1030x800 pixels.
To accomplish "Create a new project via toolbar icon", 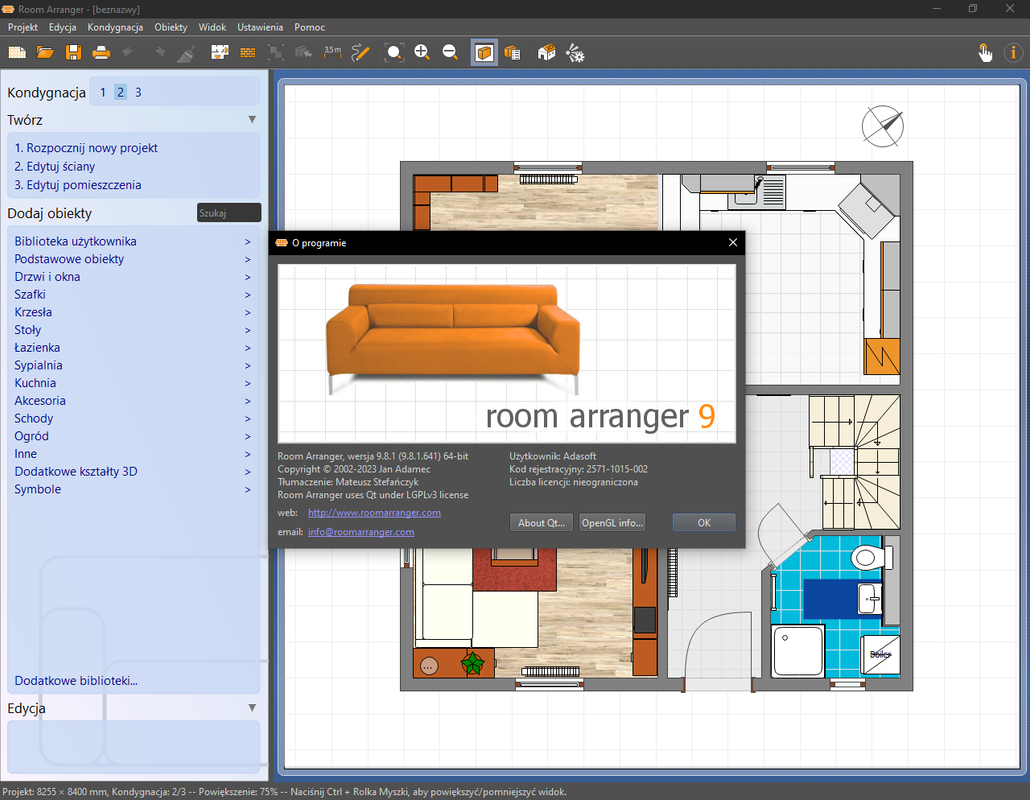I will [x=17, y=53].
